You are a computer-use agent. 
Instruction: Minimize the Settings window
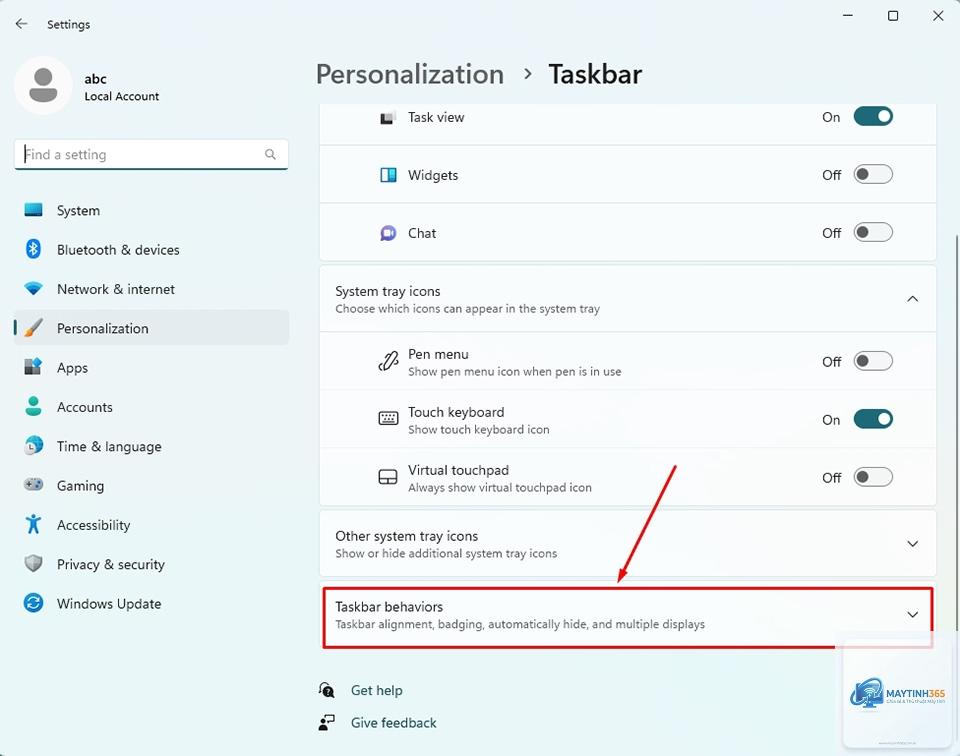[x=848, y=16]
